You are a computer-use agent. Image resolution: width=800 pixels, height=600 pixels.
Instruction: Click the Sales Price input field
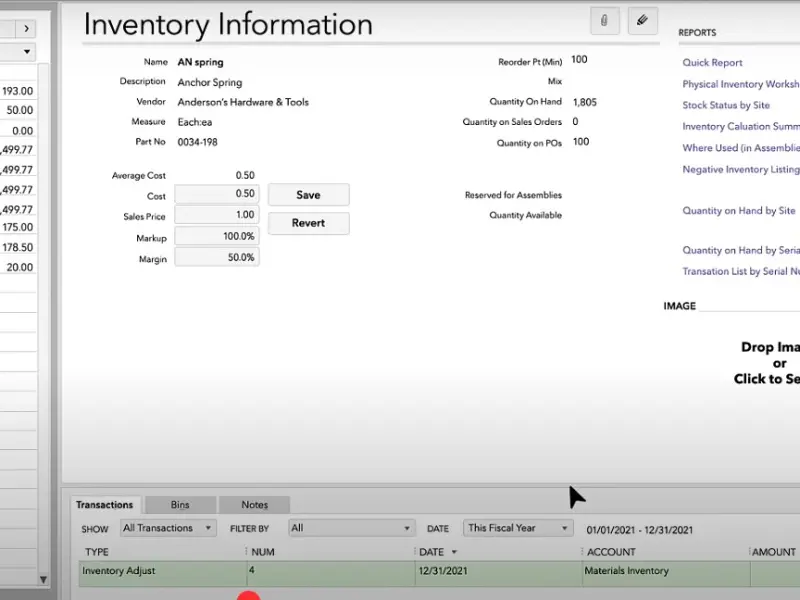(216, 215)
